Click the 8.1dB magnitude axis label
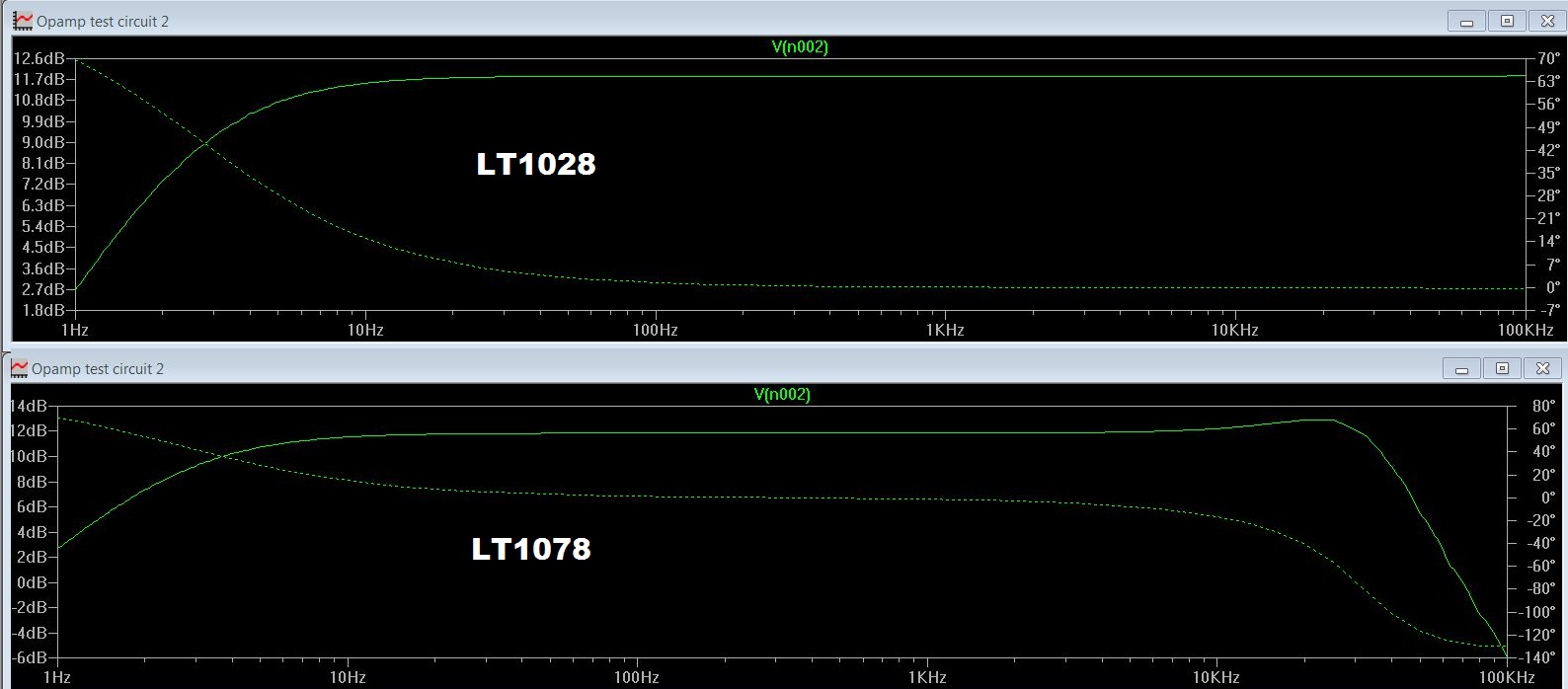This screenshot has height=689, width=1568. [x=43, y=163]
